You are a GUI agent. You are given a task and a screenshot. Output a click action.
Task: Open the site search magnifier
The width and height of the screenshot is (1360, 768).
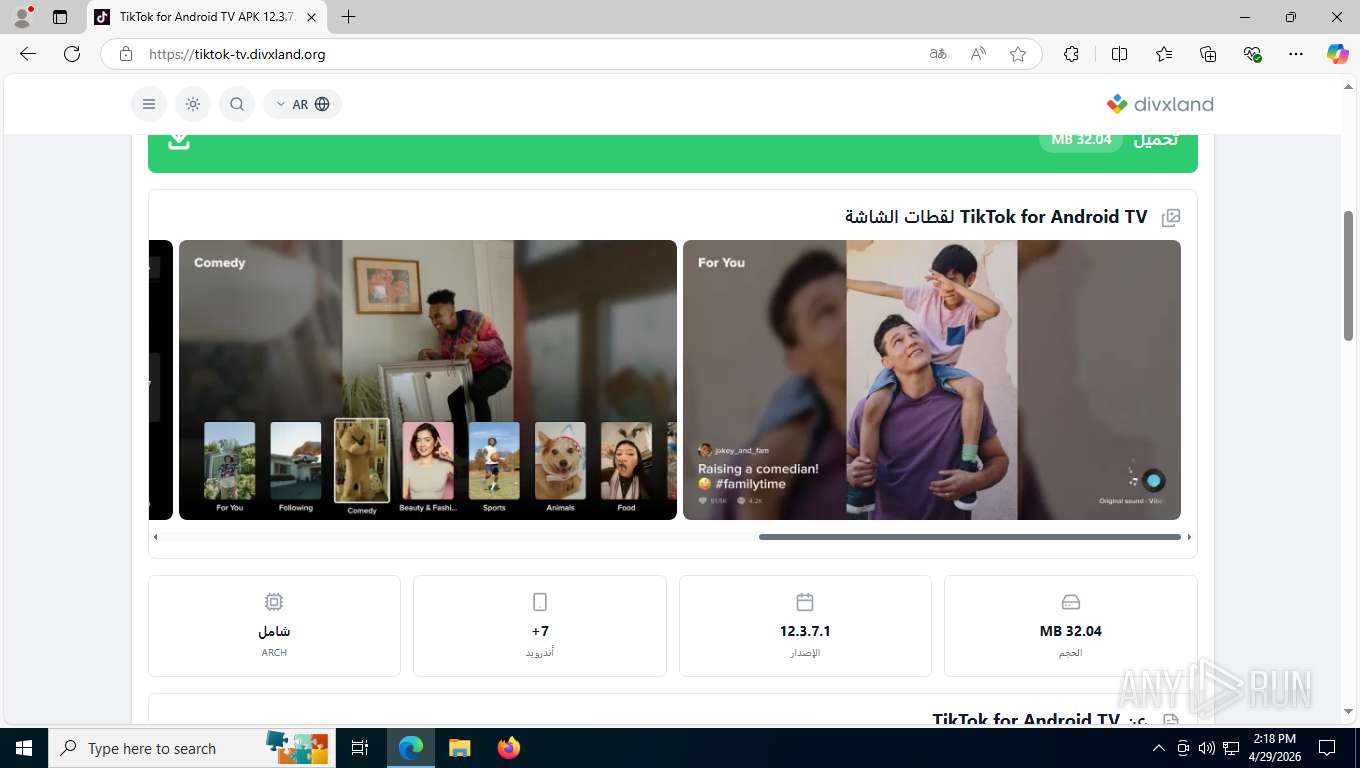click(237, 104)
